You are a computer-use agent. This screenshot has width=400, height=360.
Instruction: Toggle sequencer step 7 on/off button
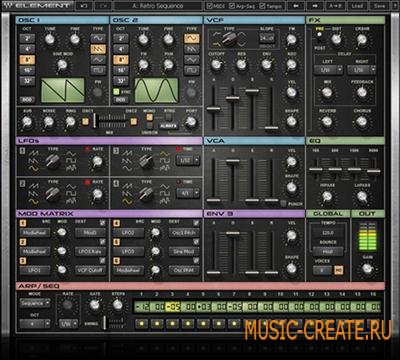pyautogui.click(x=234, y=323)
